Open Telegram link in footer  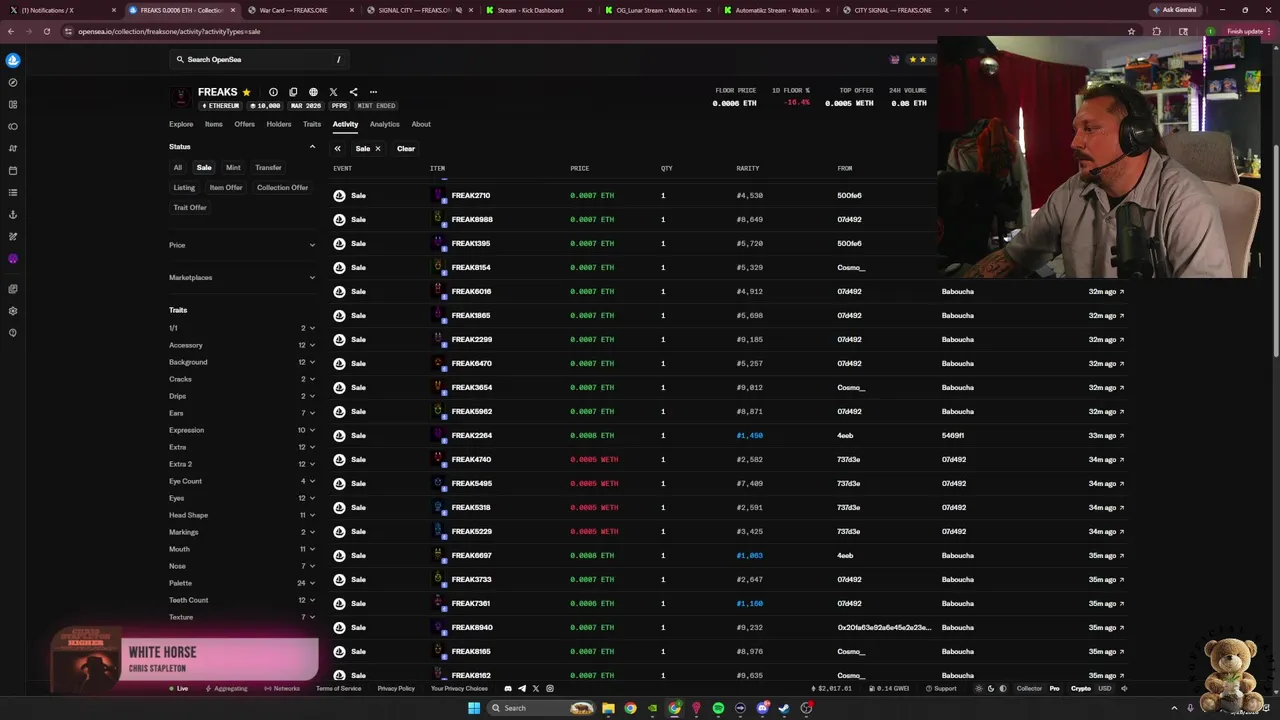tap(522, 688)
